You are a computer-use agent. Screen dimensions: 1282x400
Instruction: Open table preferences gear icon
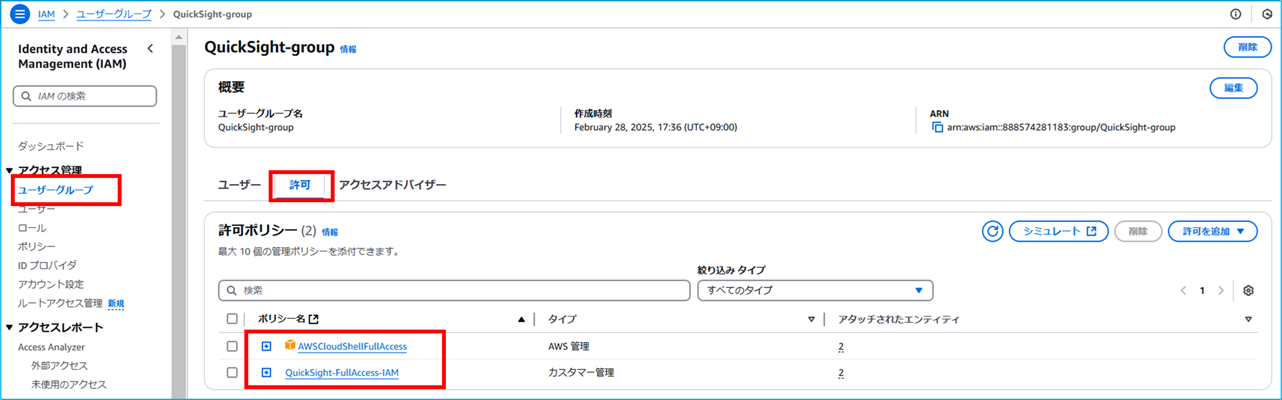tap(1248, 291)
